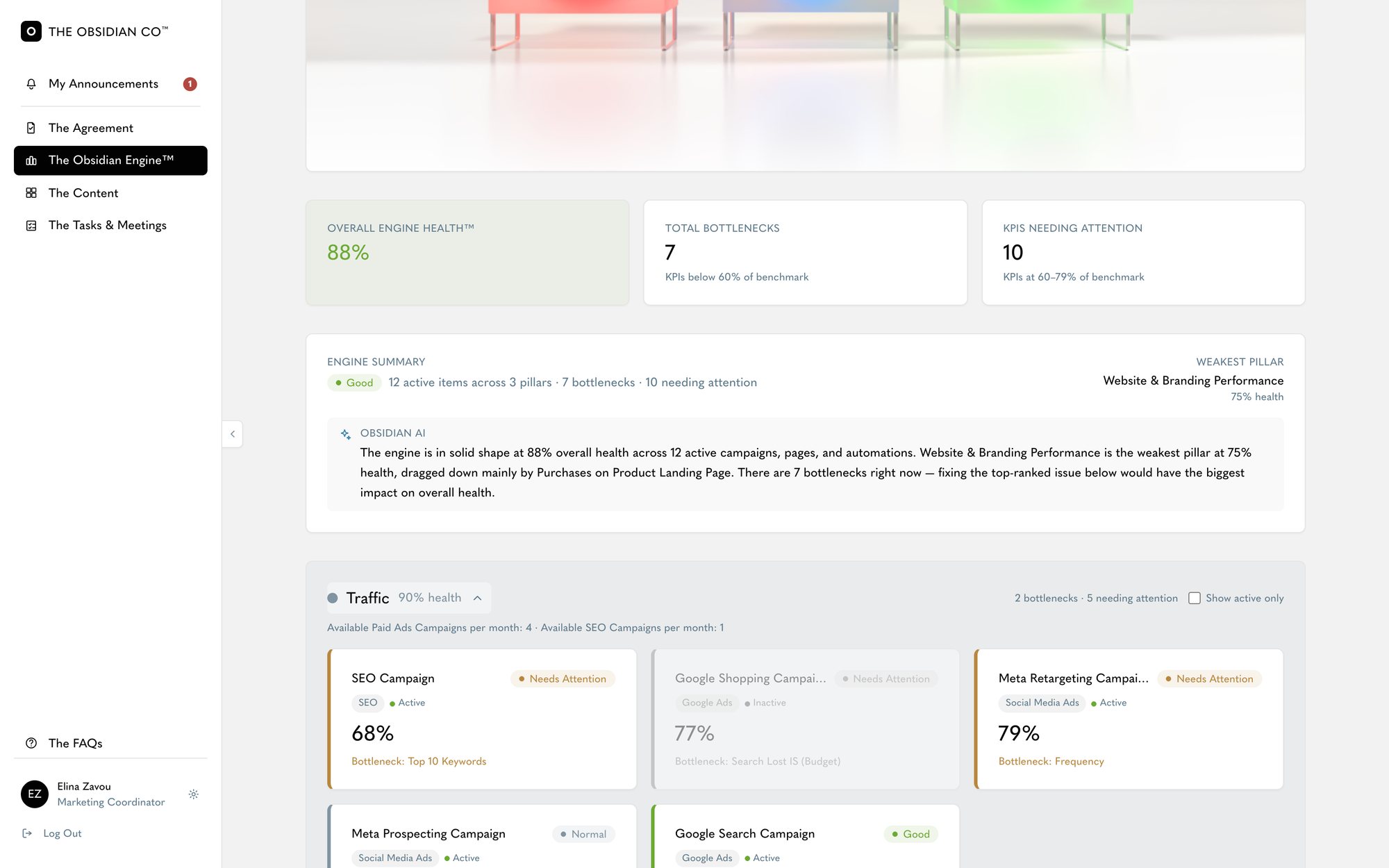This screenshot has width=1389, height=868.
Task: Open the SEO Campaign card
Action: tap(482, 719)
